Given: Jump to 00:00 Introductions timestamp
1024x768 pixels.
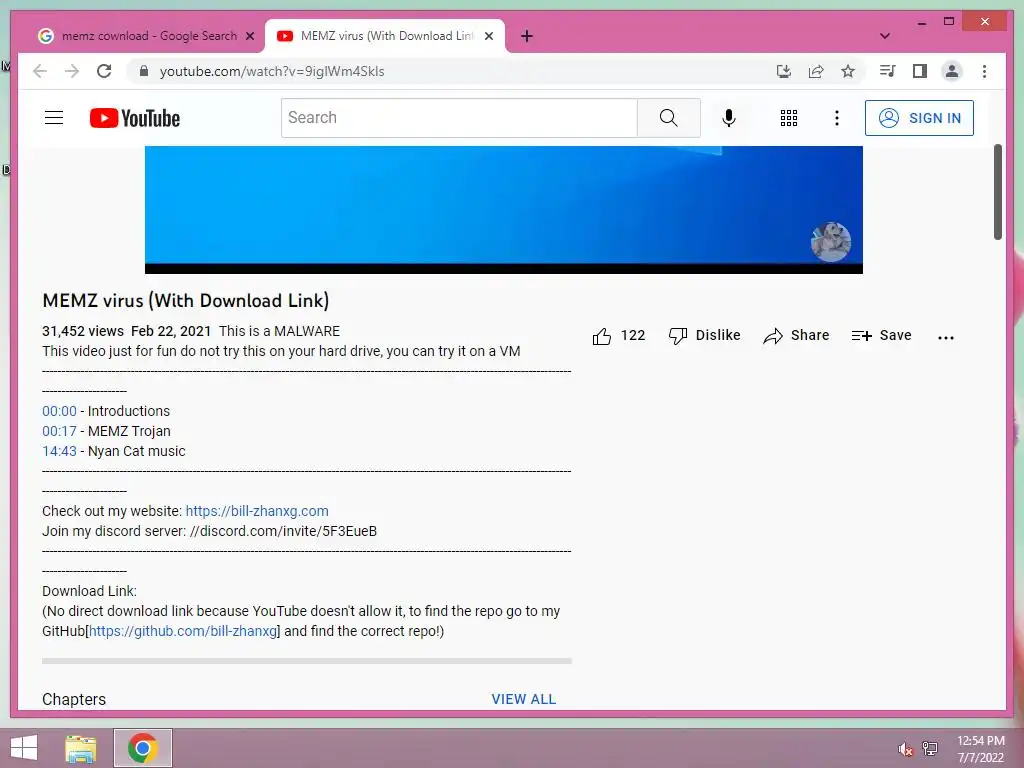Looking at the screenshot, I should tap(59, 411).
